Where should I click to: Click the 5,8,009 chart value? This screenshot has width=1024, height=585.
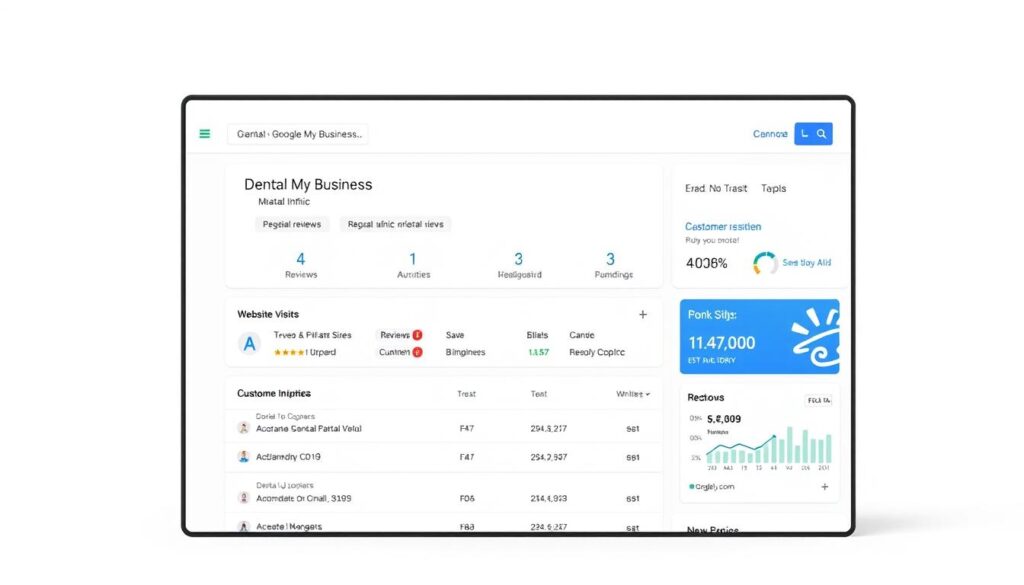pos(724,419)
